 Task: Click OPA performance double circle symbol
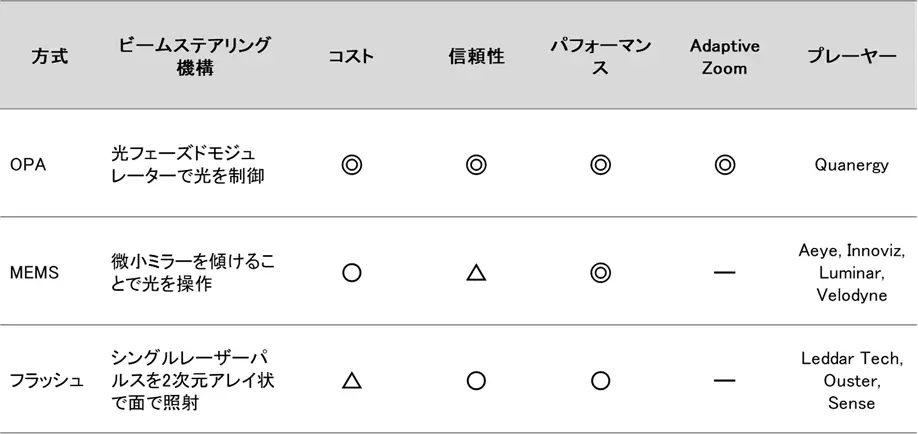click(600, 166)
